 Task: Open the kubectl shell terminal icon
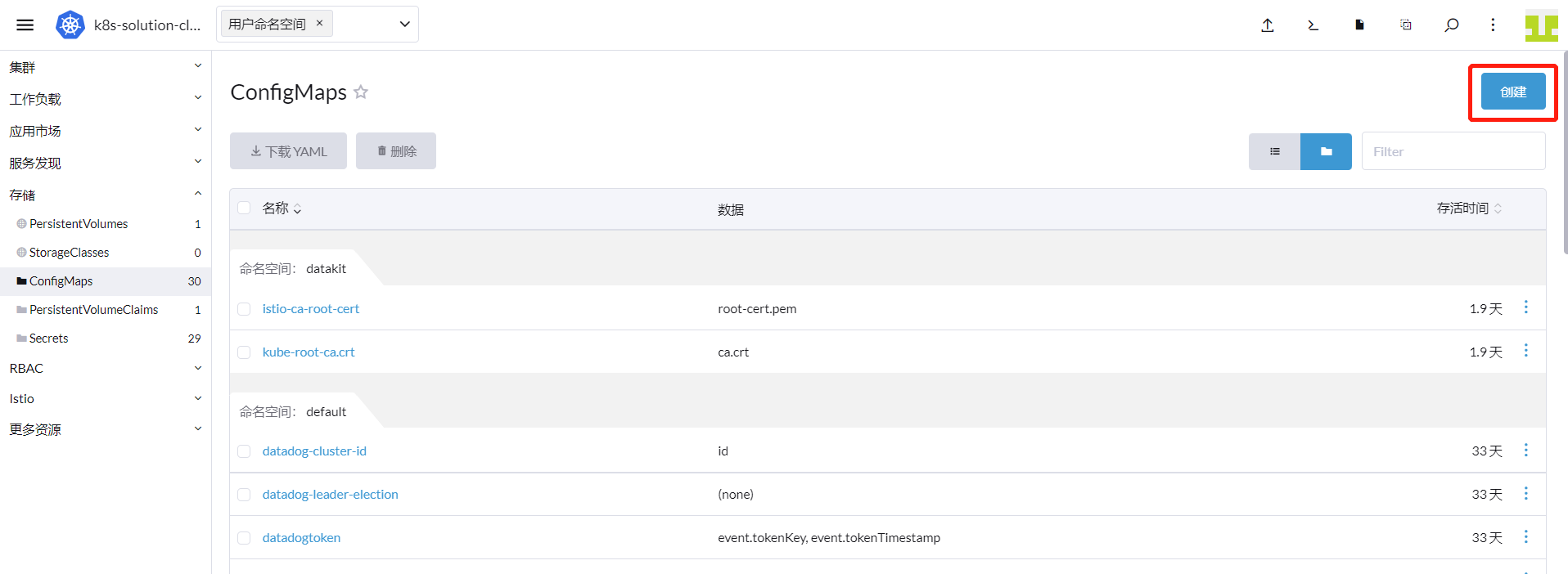pyautogui.click(x=1313, y=25)
